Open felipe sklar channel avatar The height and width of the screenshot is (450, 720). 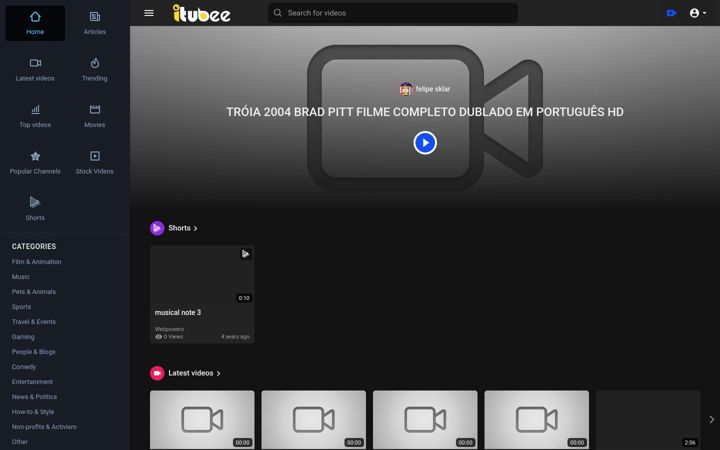click(x=406, y=89)
